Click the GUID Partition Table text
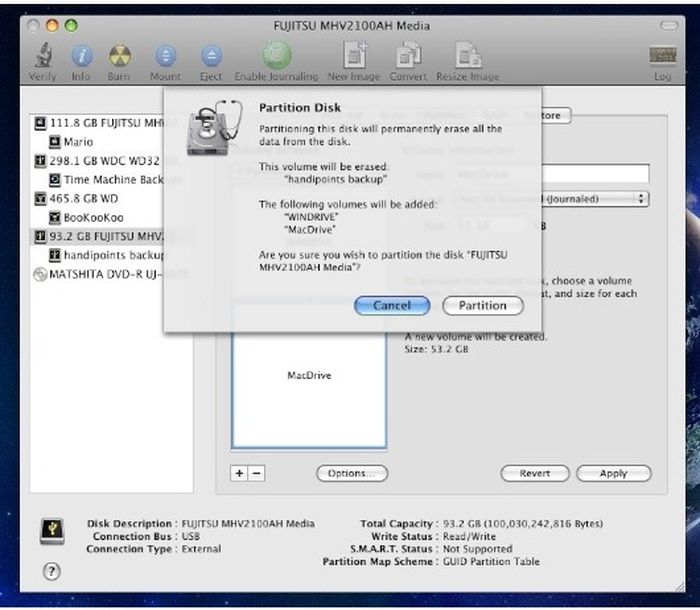700x610 pixels. click(491, 561)
